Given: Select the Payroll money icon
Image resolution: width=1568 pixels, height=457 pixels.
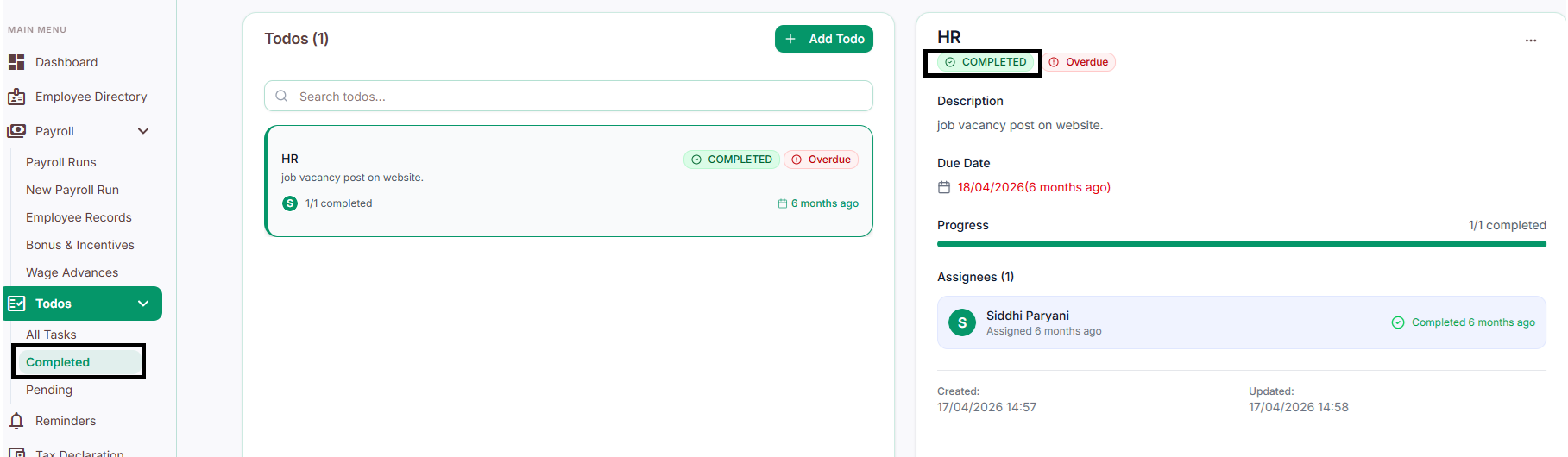Looking at the screenshot, I should point(16,131).
